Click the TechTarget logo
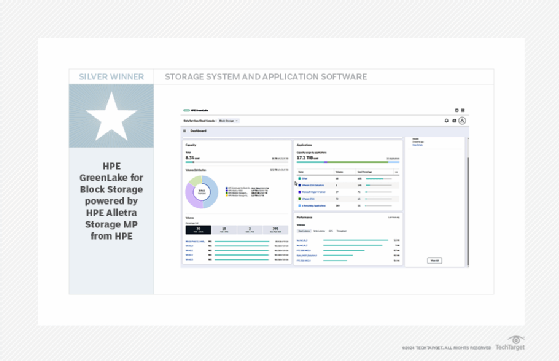The width and height of the screenshot is (559, 361). [x=510, y=343]
